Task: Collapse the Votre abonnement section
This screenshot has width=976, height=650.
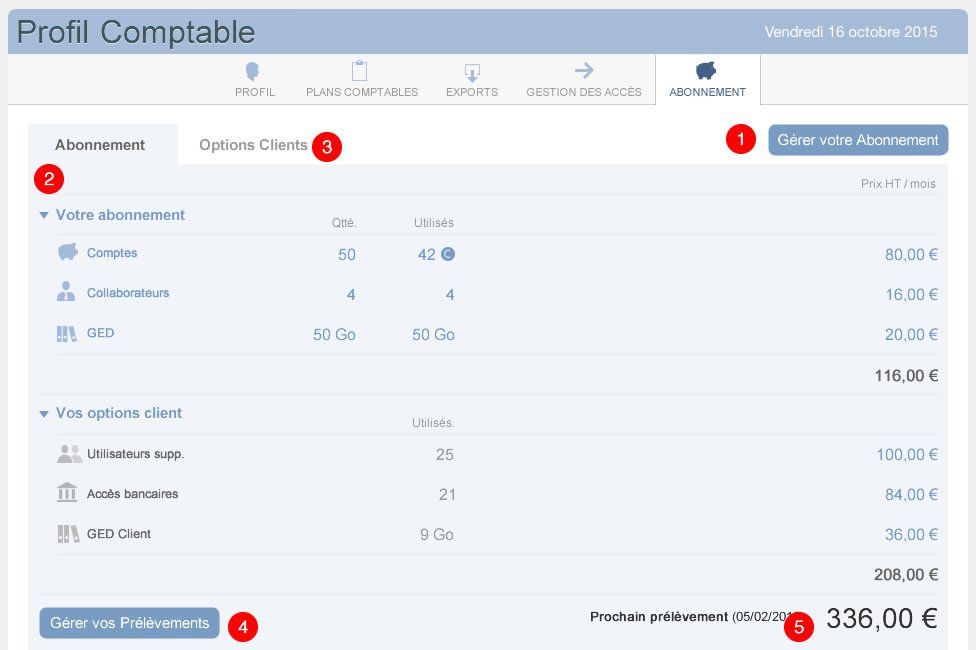Action: (x=44, y=215)
